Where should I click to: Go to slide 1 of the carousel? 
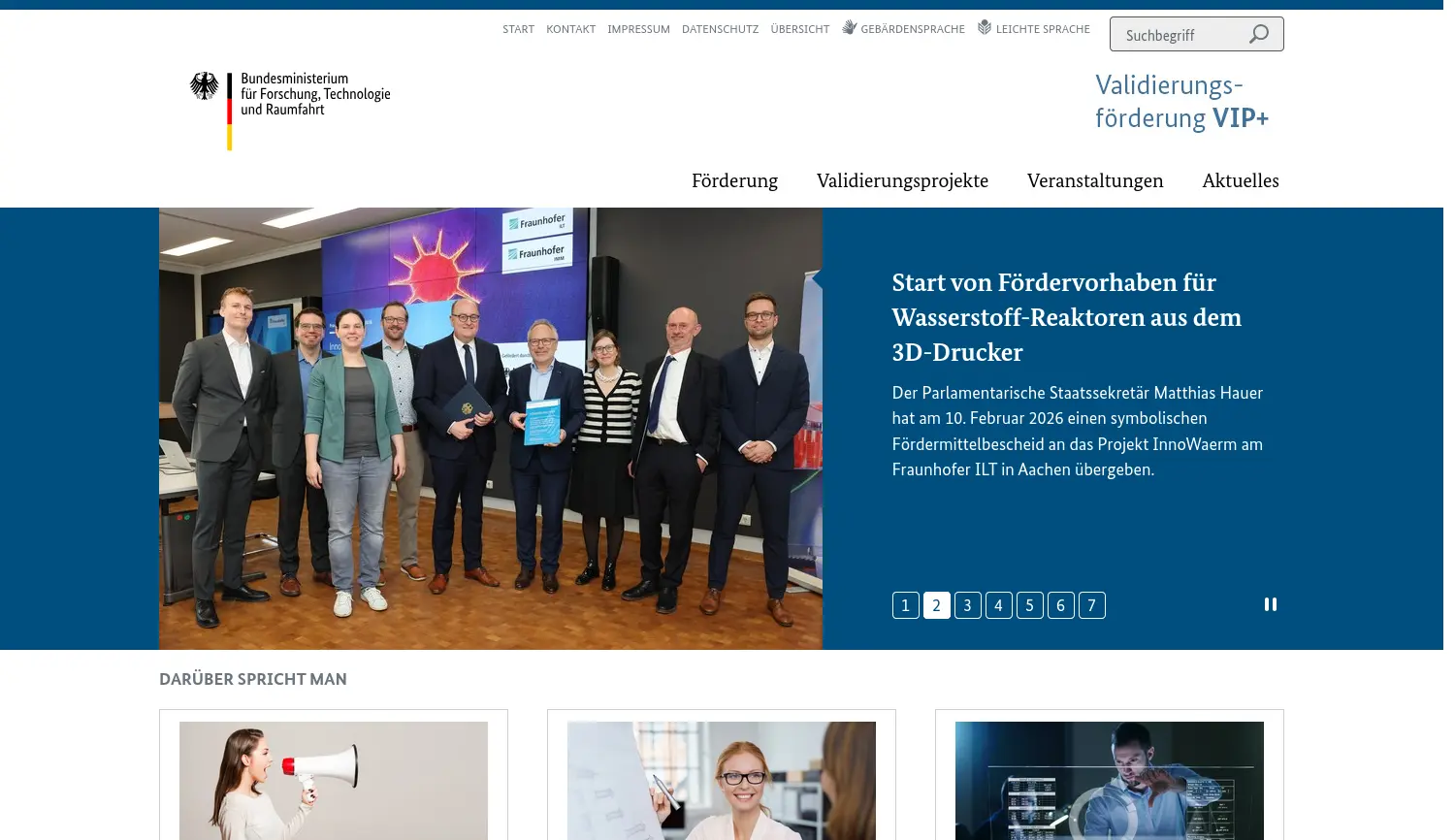point(905,605)
